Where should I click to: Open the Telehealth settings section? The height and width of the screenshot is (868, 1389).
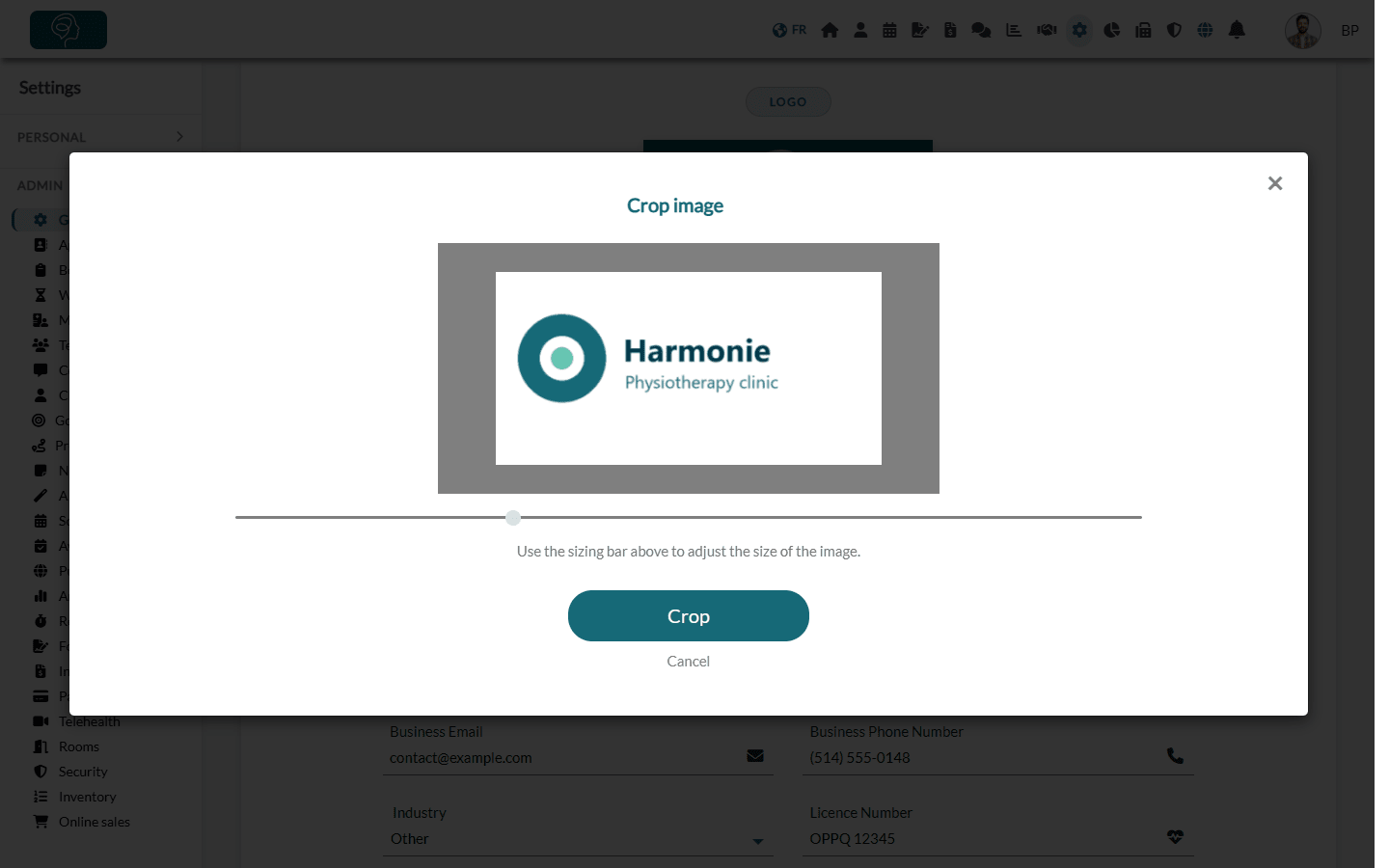pos(90,721)
